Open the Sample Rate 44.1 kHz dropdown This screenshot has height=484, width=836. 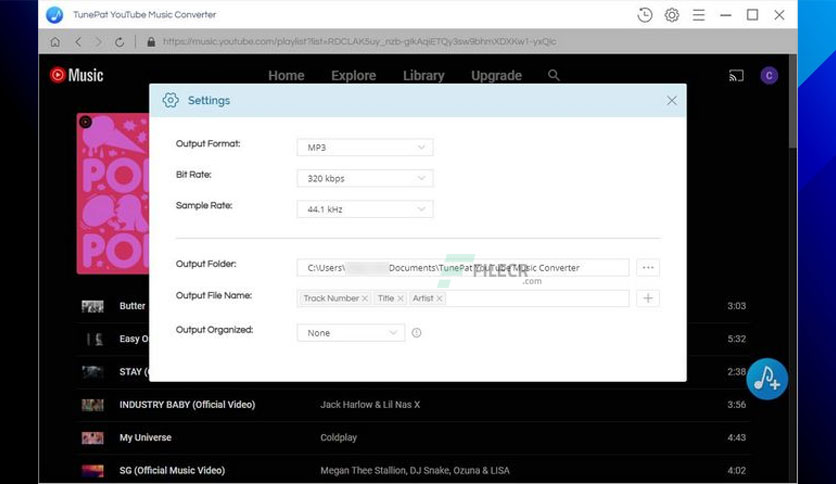pyautogui.click(x=365, y=209)
